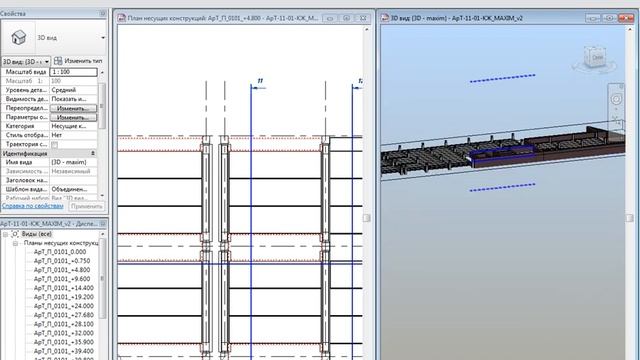
Task: Click the Виды (все) views icon
Action: pos(15,234)
